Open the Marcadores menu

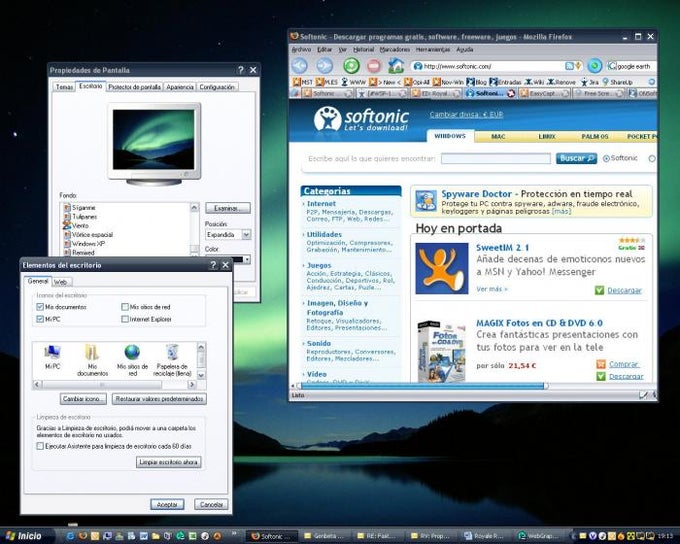click(395, 49)
